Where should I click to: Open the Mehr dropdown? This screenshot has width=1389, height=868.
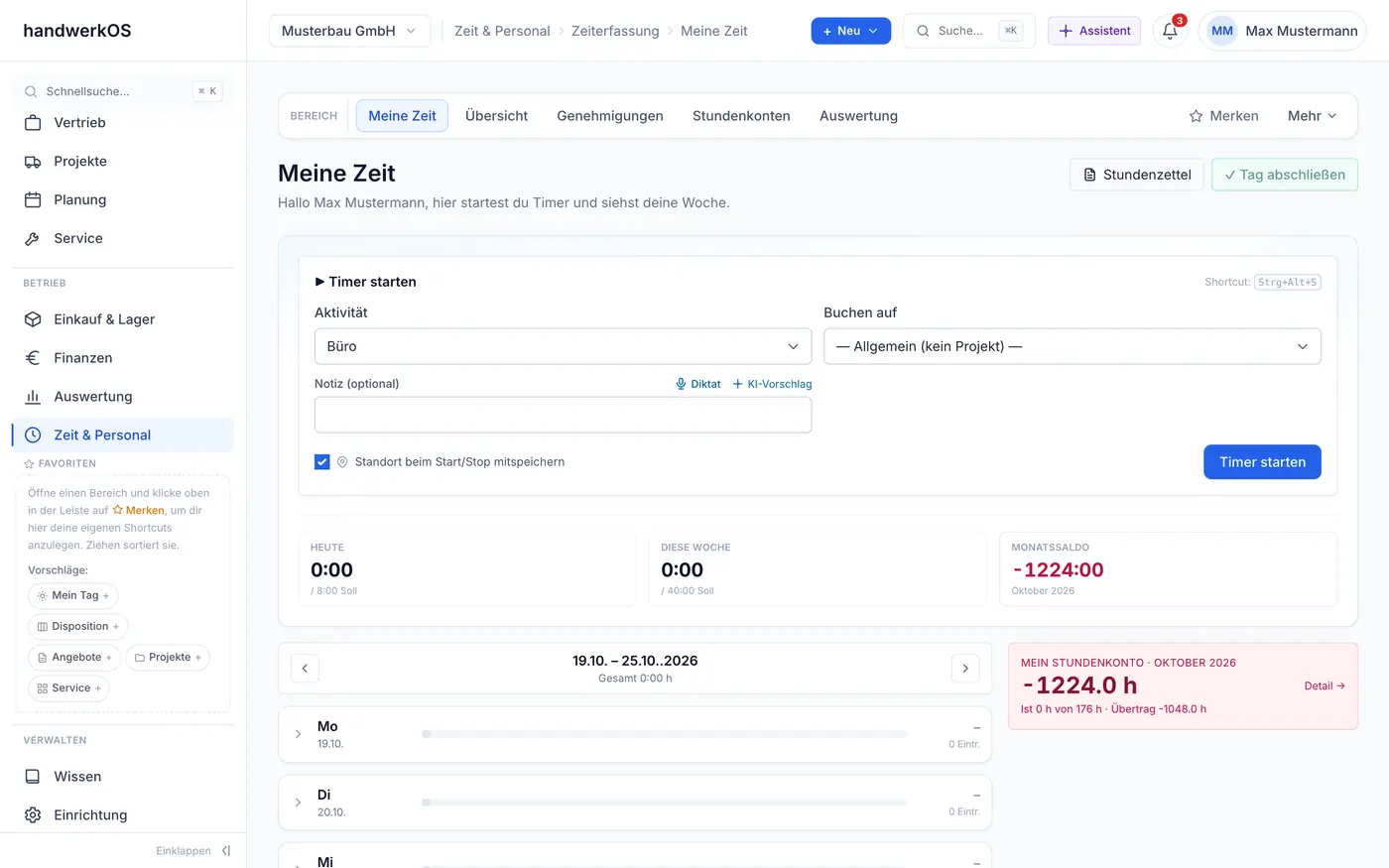click(x=1312, y=116)
